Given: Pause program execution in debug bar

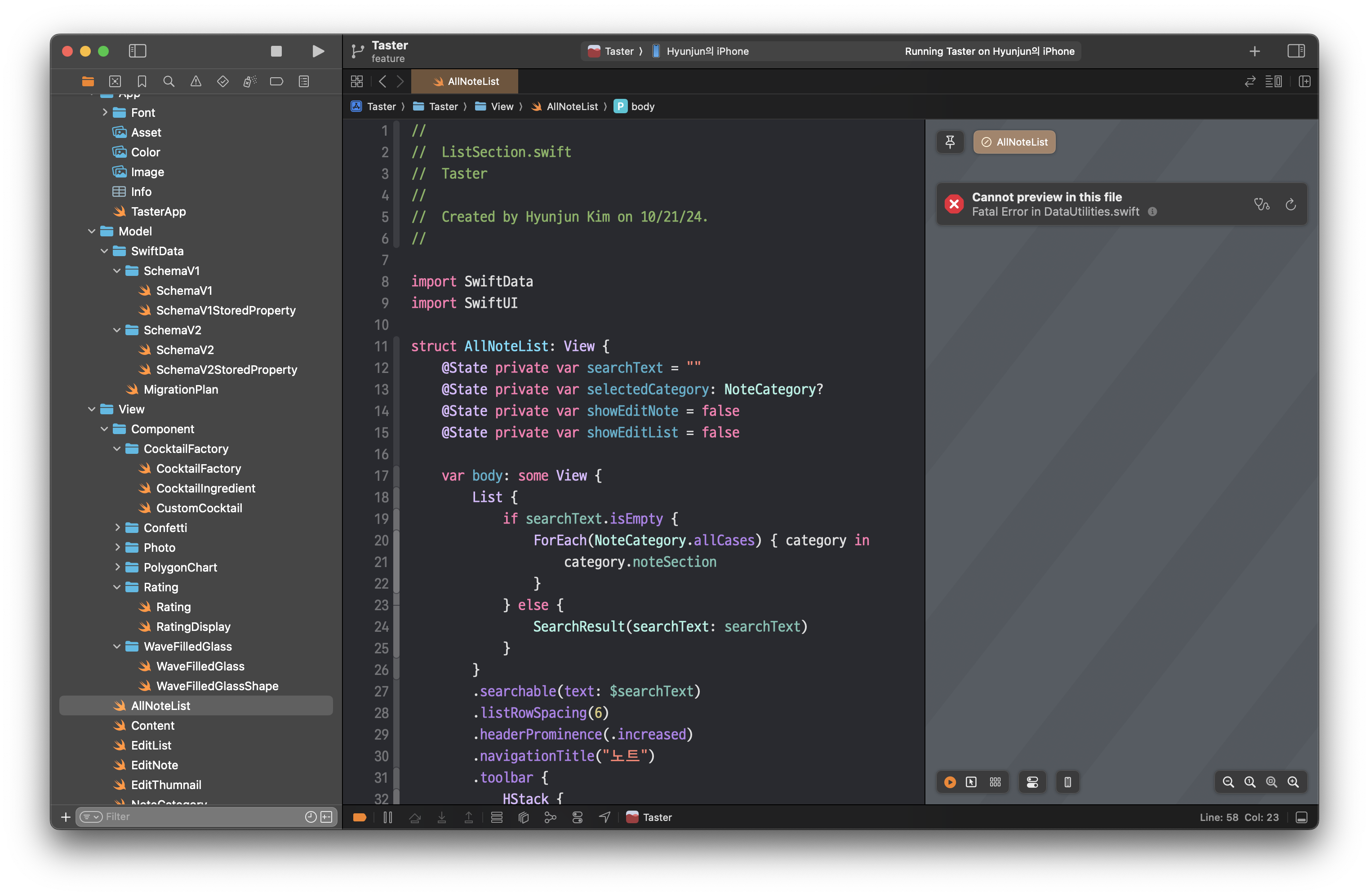Looking at the screenshot, I should [388, 817].
